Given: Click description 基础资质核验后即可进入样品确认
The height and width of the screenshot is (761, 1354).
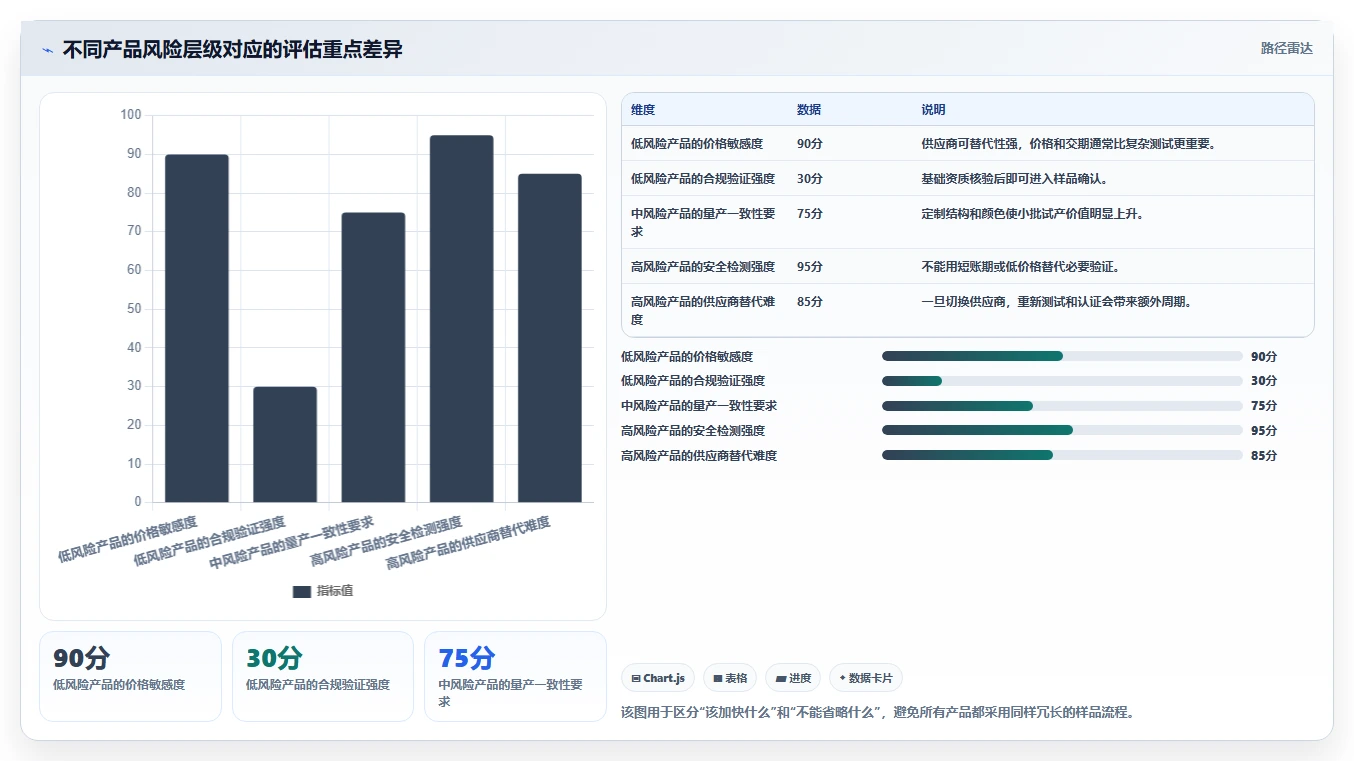Looking at the screenshot, I should pos(1014,179).
